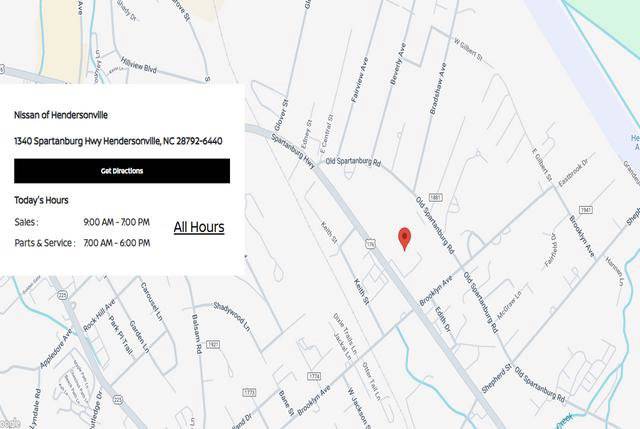Click the Sales hours row
Image resolution: width=640 pixels, height=429 pixels.
[82, 221]
